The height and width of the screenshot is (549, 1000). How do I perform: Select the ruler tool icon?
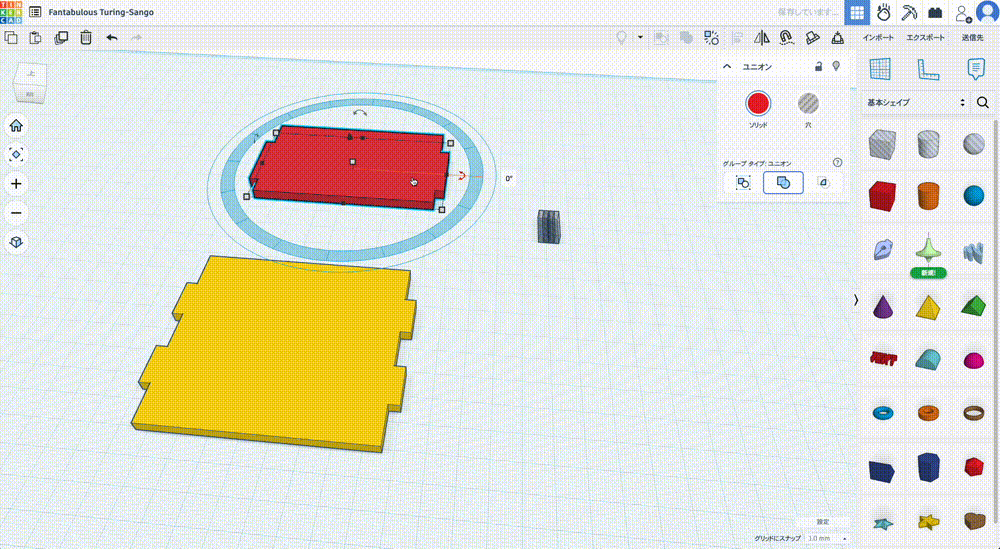928,69
